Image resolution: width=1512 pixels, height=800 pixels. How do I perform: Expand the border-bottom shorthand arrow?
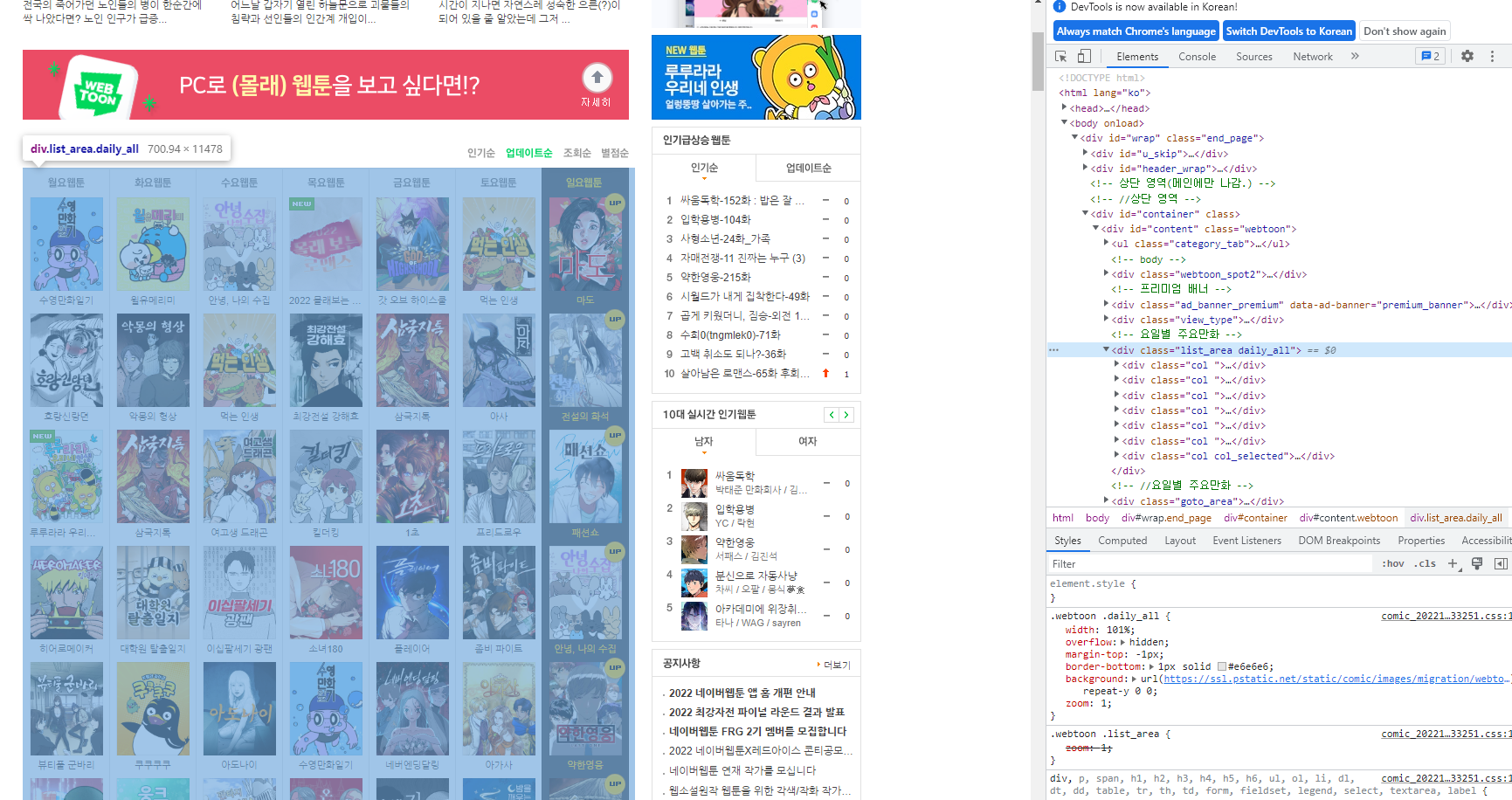1151,666
